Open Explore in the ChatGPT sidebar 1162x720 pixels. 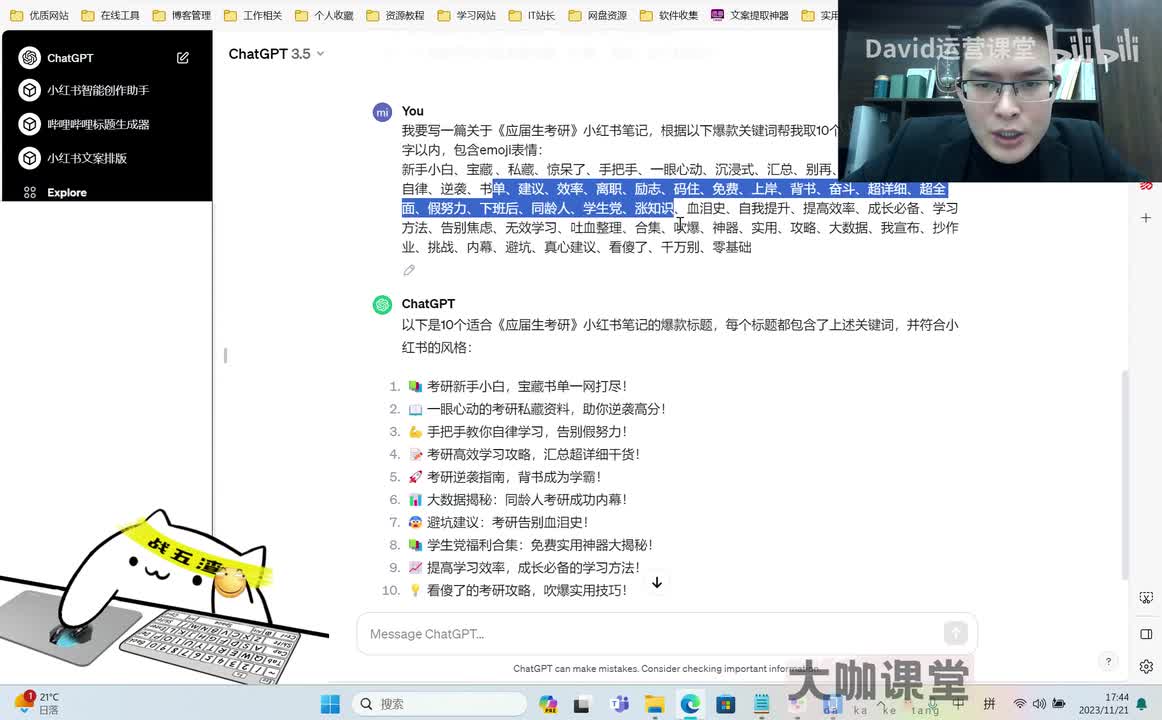[x=66, y=192]
